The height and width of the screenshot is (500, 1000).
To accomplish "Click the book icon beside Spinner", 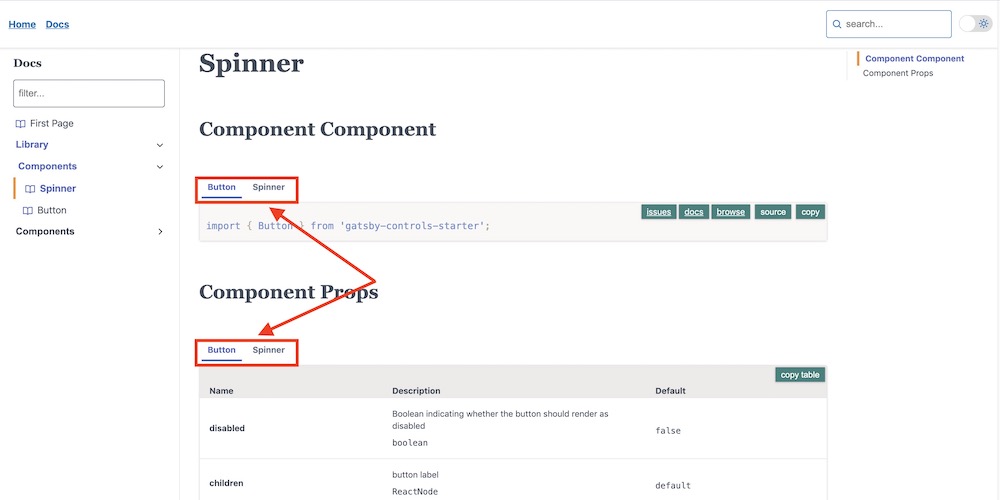I will 30,189.
